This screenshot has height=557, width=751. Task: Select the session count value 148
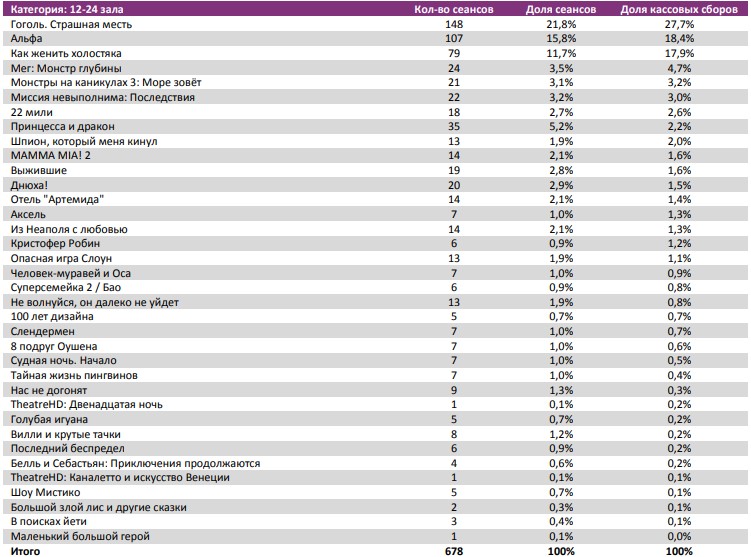[454, 23]
